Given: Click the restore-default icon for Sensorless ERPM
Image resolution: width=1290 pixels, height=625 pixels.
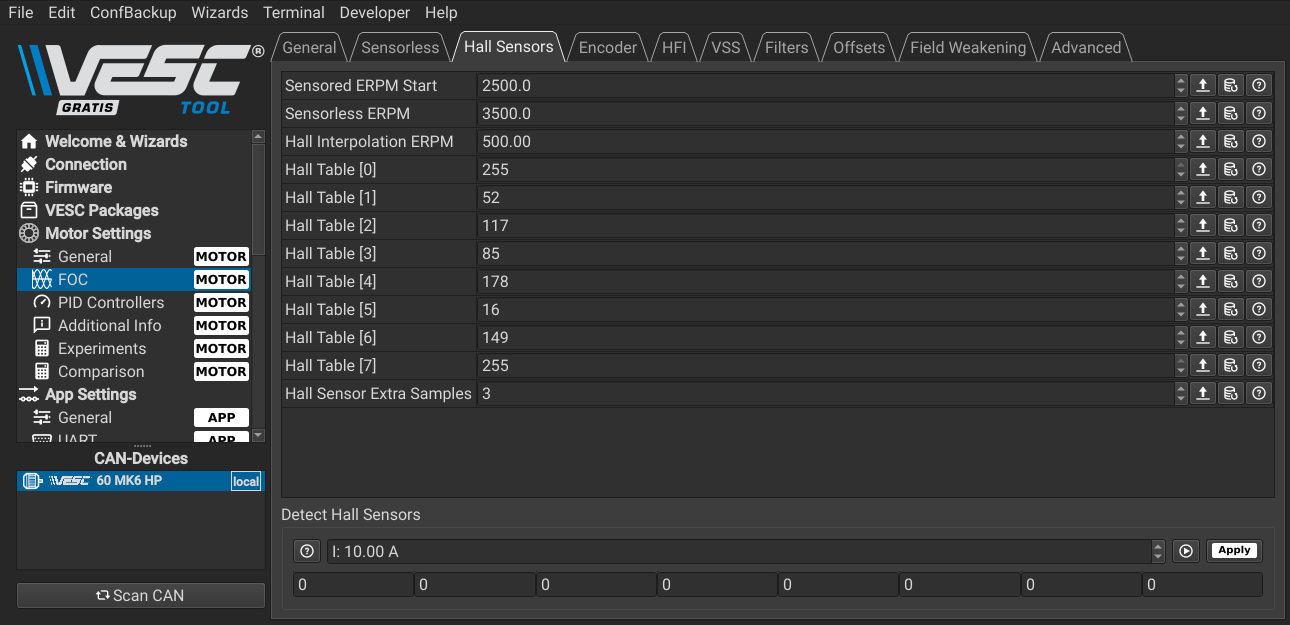Looking at the screenshot, I should (1231, 114).
